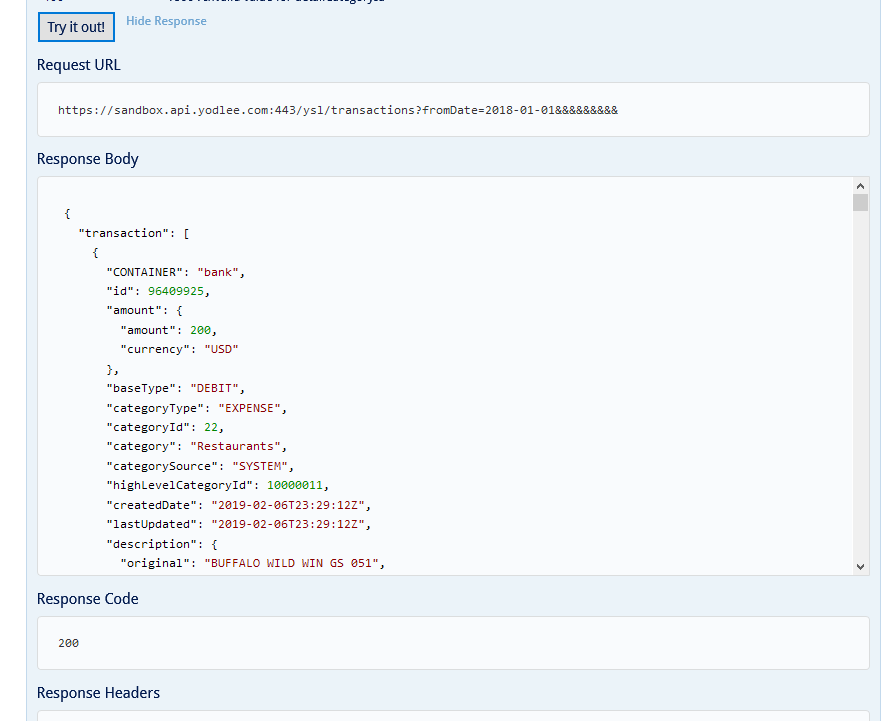Screen dimensions: 887x721
Task: Click the Request URL heading
Action: 79,65
